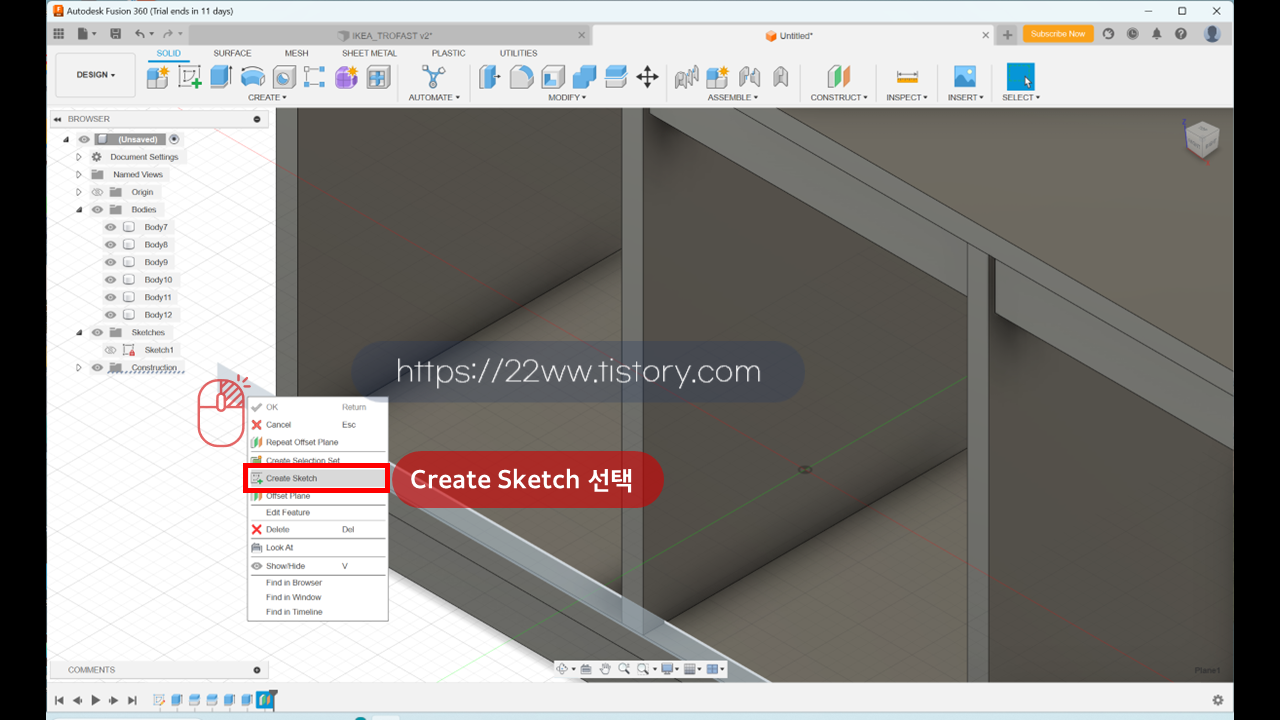The image size is (1280, 720).
Task: Select the Shell tool
Action: [552, 77]
